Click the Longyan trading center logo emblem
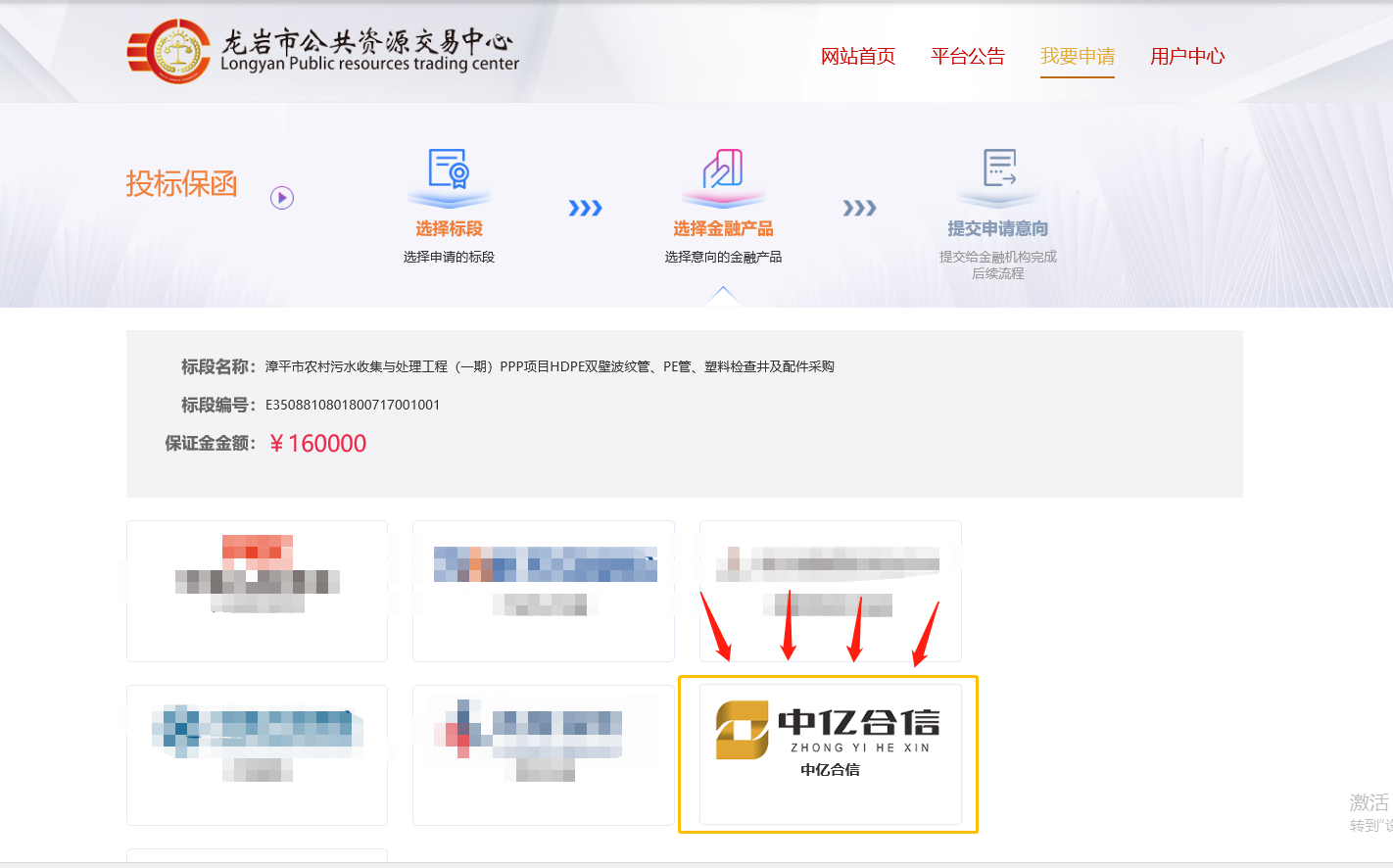The width and height of the screenshot is (1393, 868). click(168, 51)
